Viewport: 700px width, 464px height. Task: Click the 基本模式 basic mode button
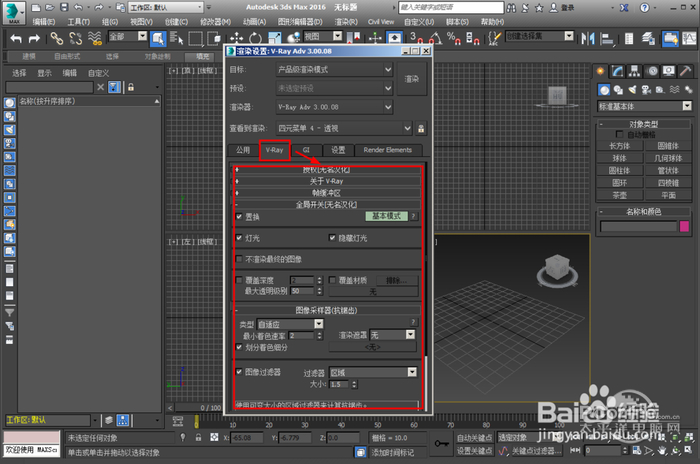[x=387, y=216]
